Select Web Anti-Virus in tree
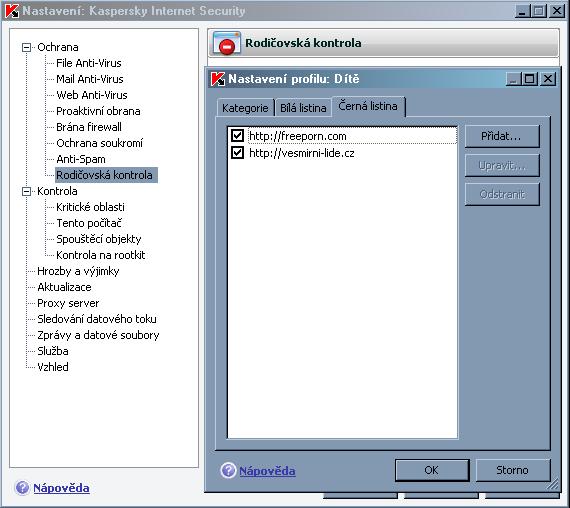Viewport: 570px width, 508px height. pos(92,95)
